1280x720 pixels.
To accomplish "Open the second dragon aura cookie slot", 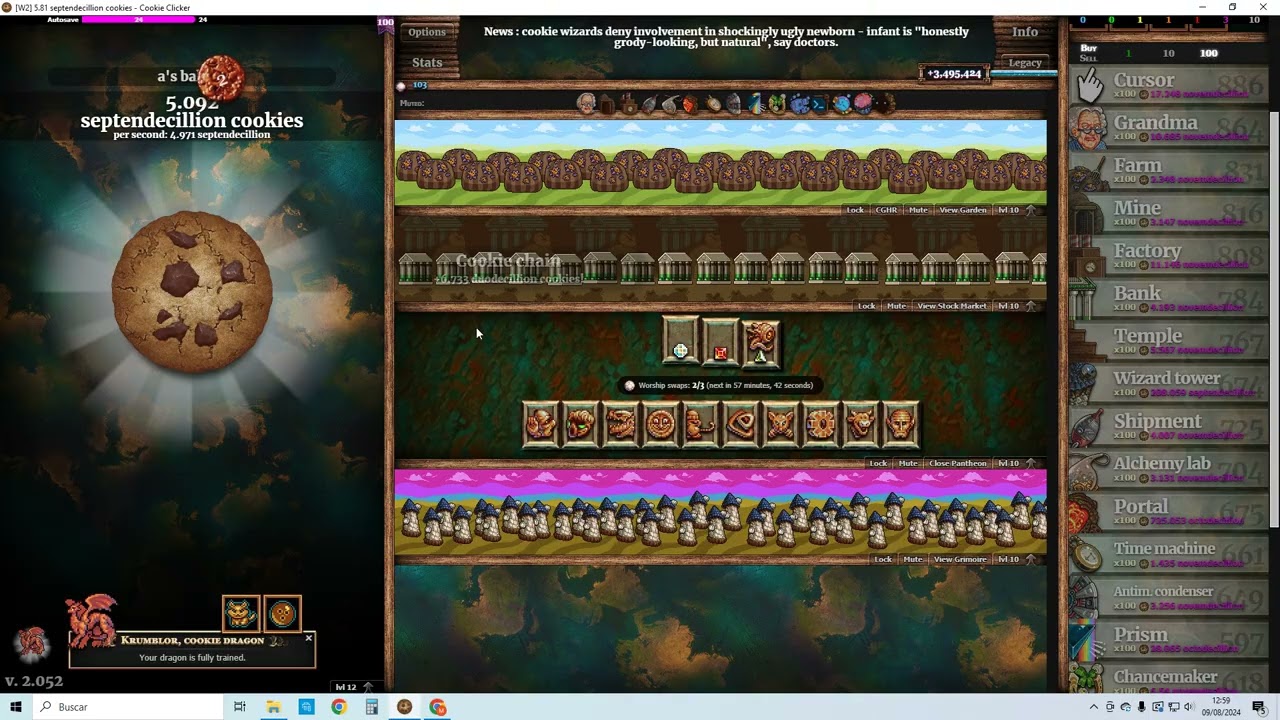I will pyautogui.click(x=282, y=613).
